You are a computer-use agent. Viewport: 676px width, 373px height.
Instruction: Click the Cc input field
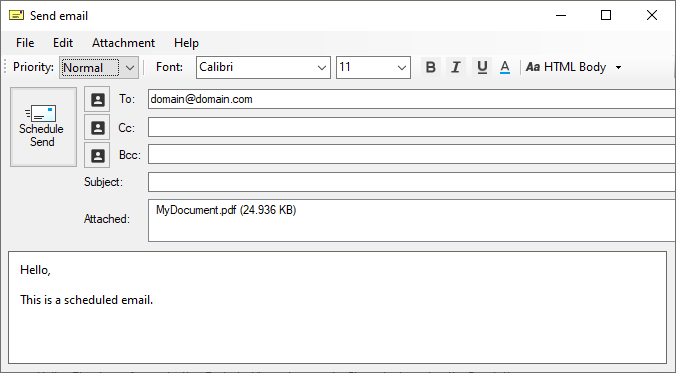pyautogui.click(x=412, y=127)
